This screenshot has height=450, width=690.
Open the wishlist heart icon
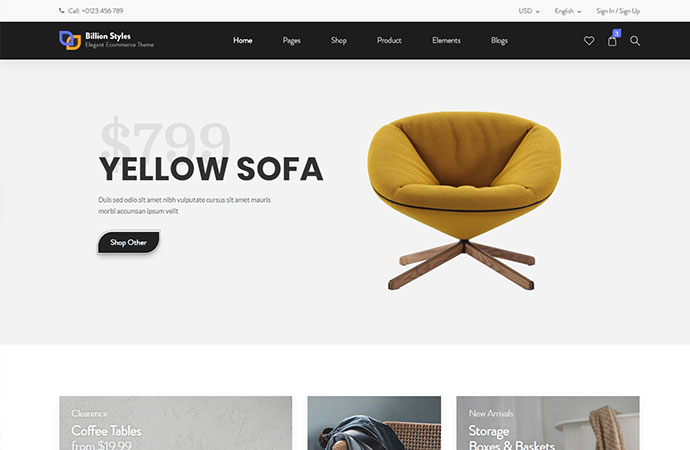[589, 41]
